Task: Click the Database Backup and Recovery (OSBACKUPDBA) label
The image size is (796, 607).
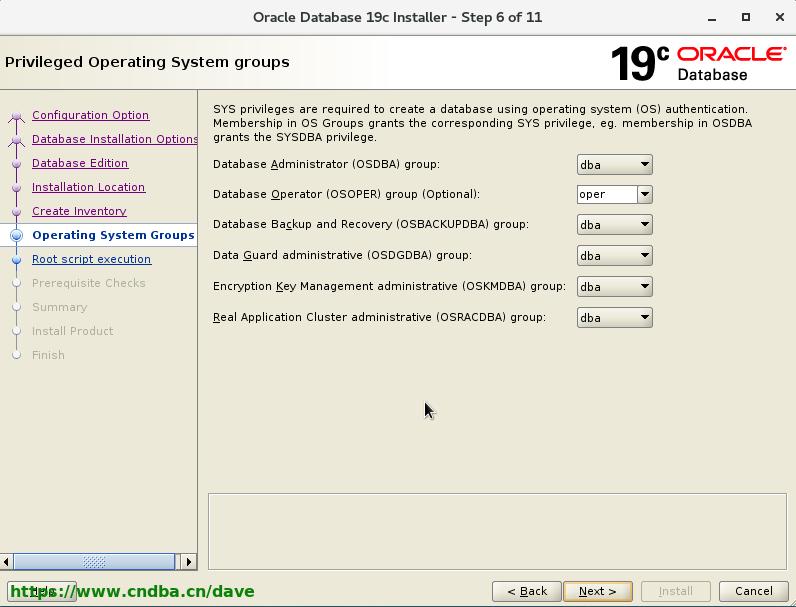Action: pos(371,224)
